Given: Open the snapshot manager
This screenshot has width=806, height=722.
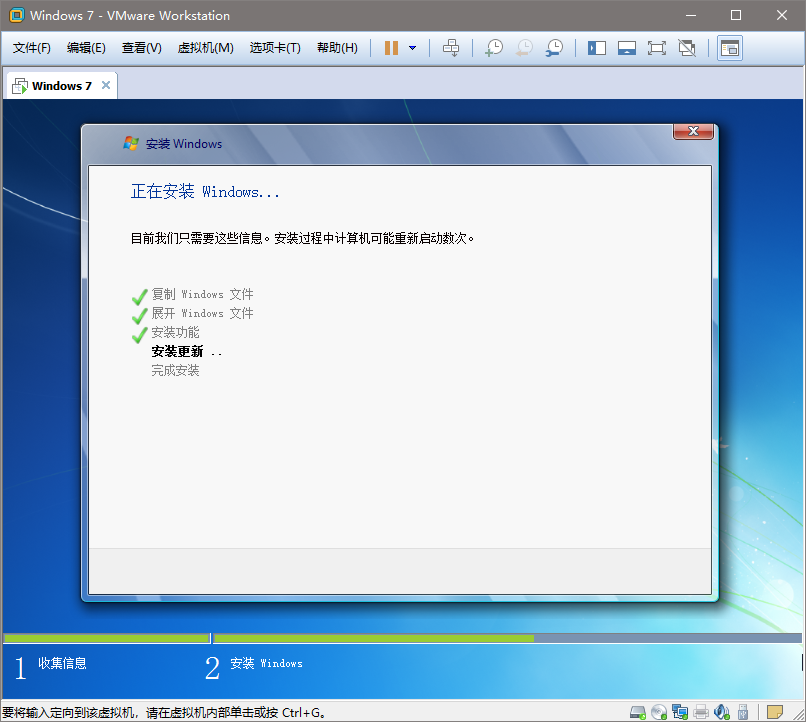Looking at the screenshot, I should tap(554, 48).
